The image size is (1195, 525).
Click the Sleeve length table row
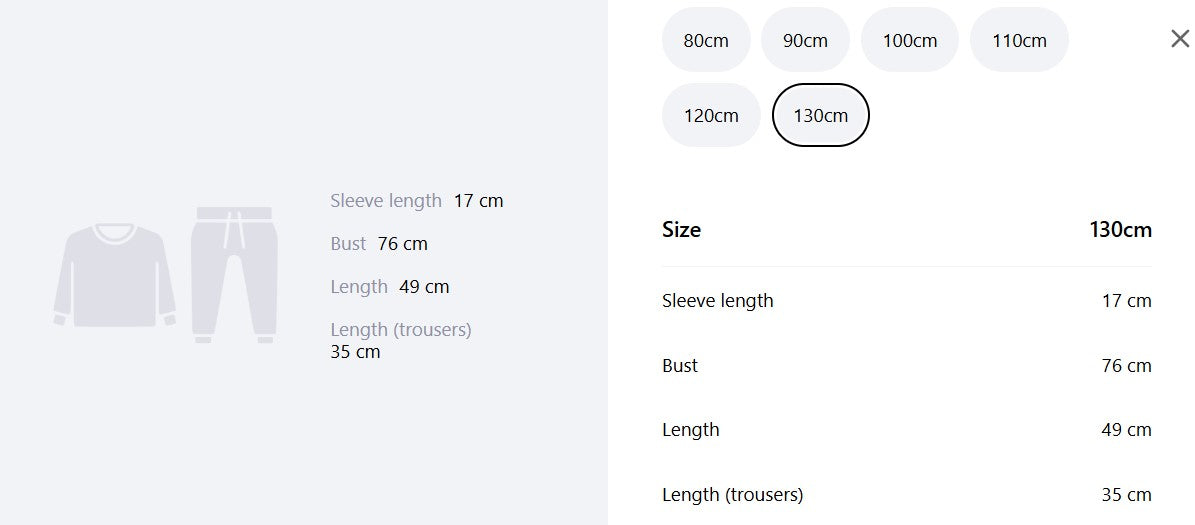pos(907,300)
